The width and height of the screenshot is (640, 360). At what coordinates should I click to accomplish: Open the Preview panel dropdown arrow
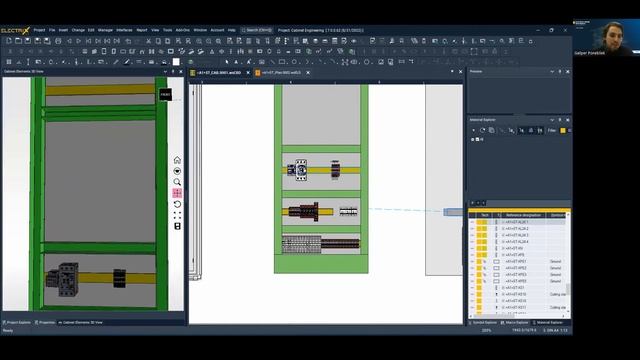pos(552,71)
